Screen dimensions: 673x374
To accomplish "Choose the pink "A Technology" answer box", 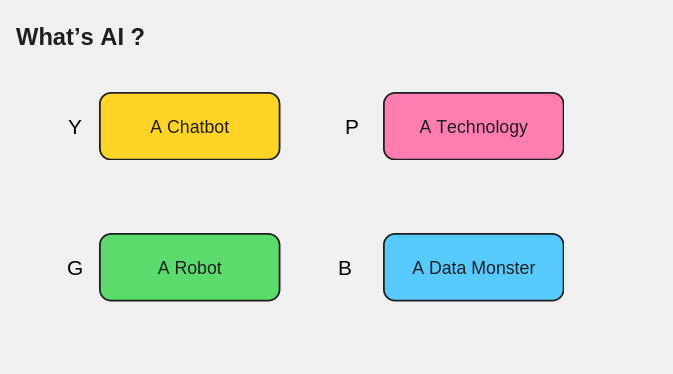I will tap(473, 126).
